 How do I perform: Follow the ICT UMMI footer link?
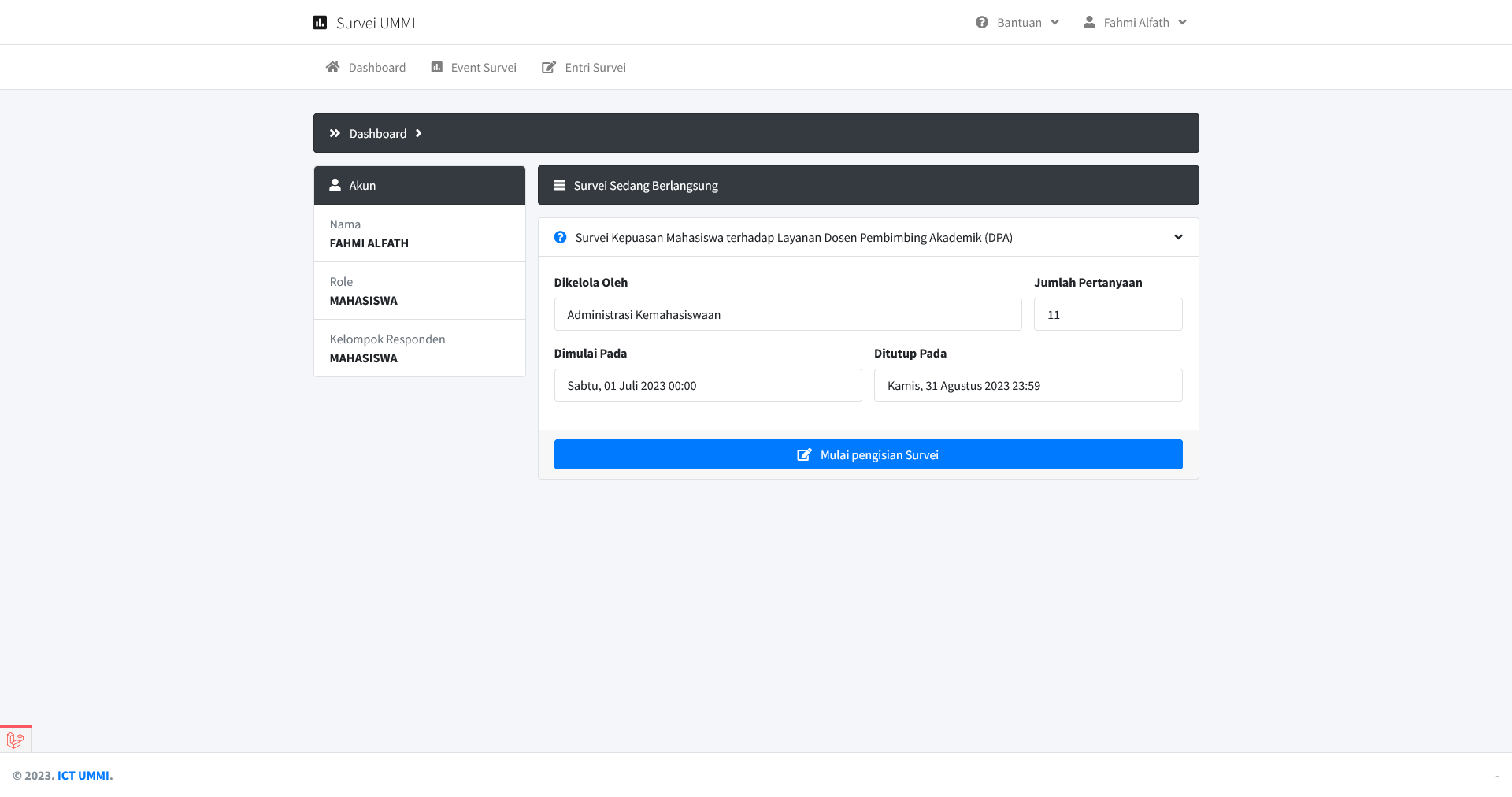[x=83, y=776]
